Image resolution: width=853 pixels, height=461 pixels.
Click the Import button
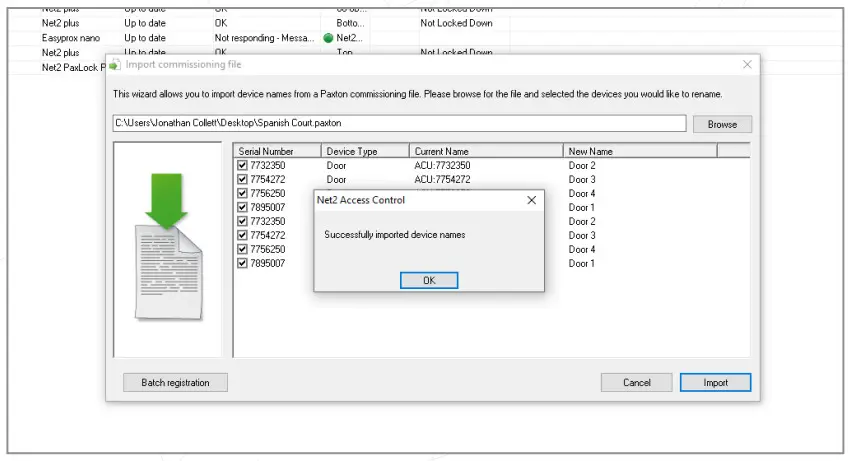click(x=715, y=383)
